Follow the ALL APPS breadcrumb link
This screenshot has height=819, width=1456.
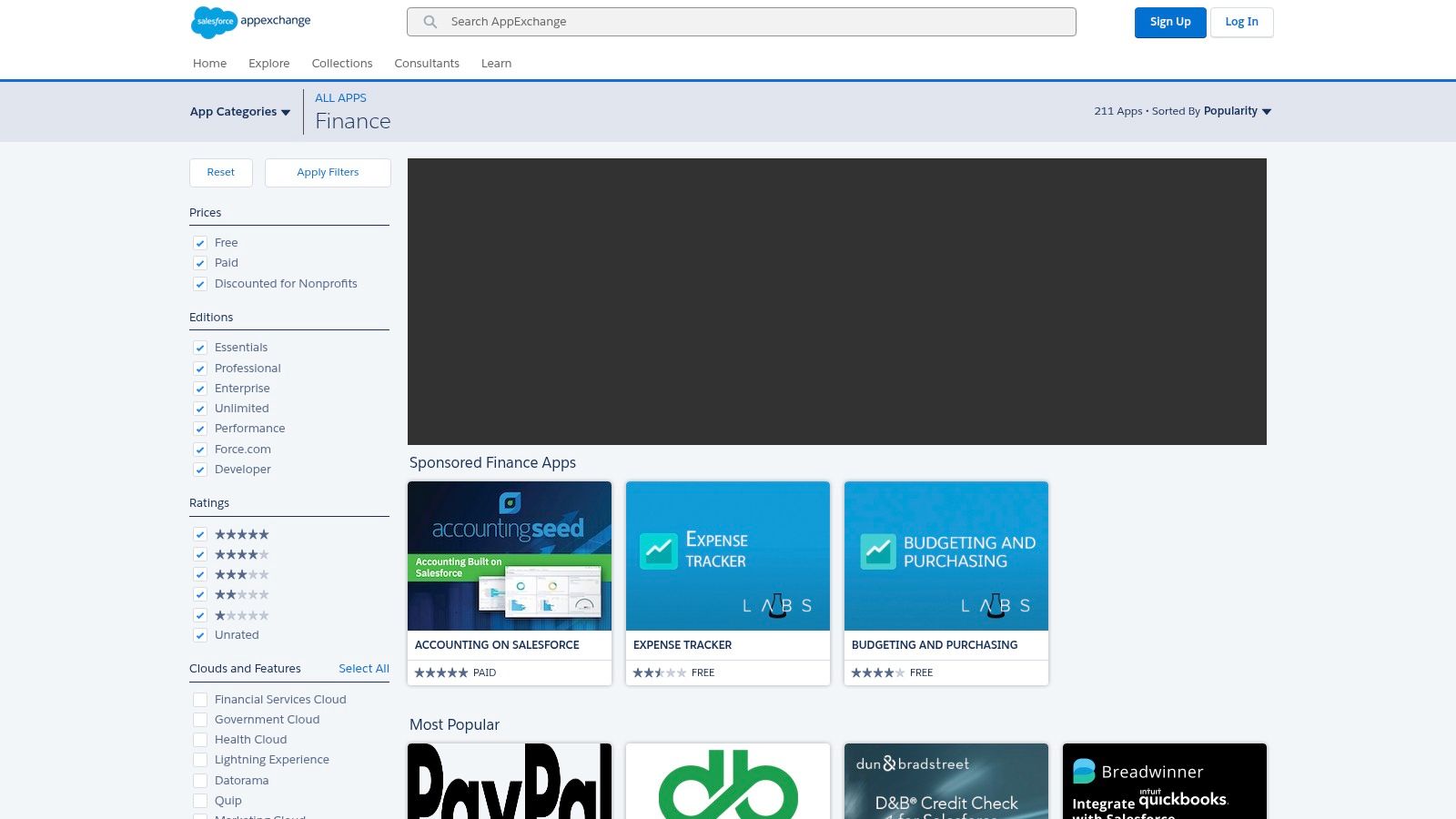point(340,97)
